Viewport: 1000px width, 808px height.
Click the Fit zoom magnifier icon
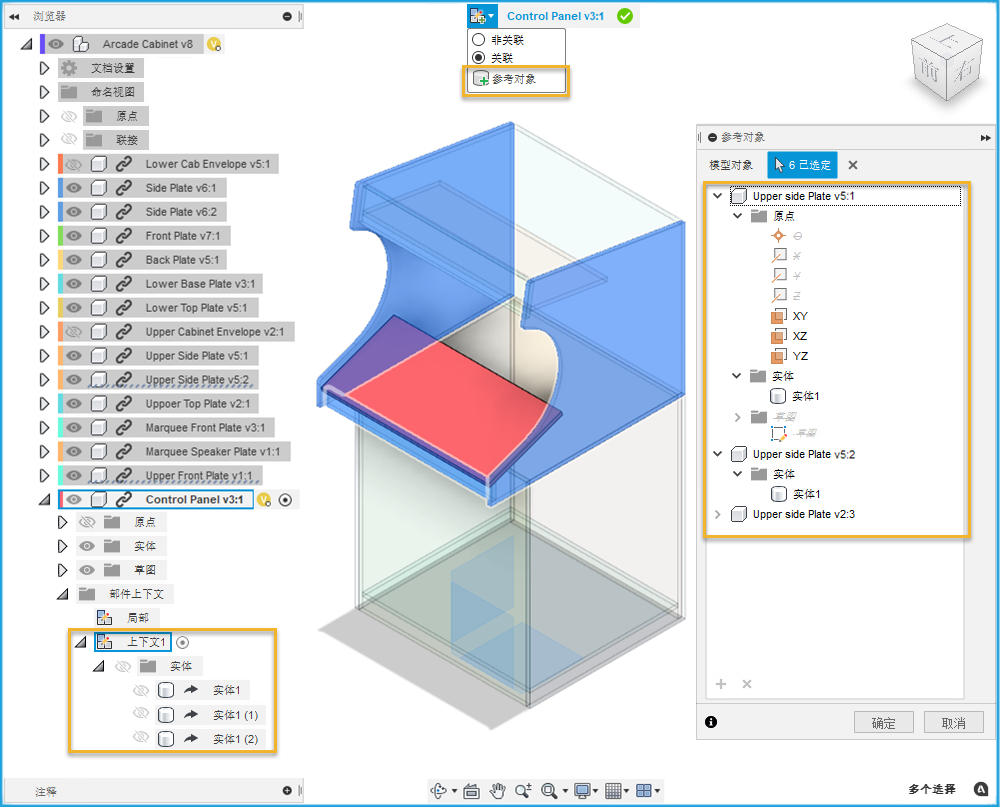549,791
